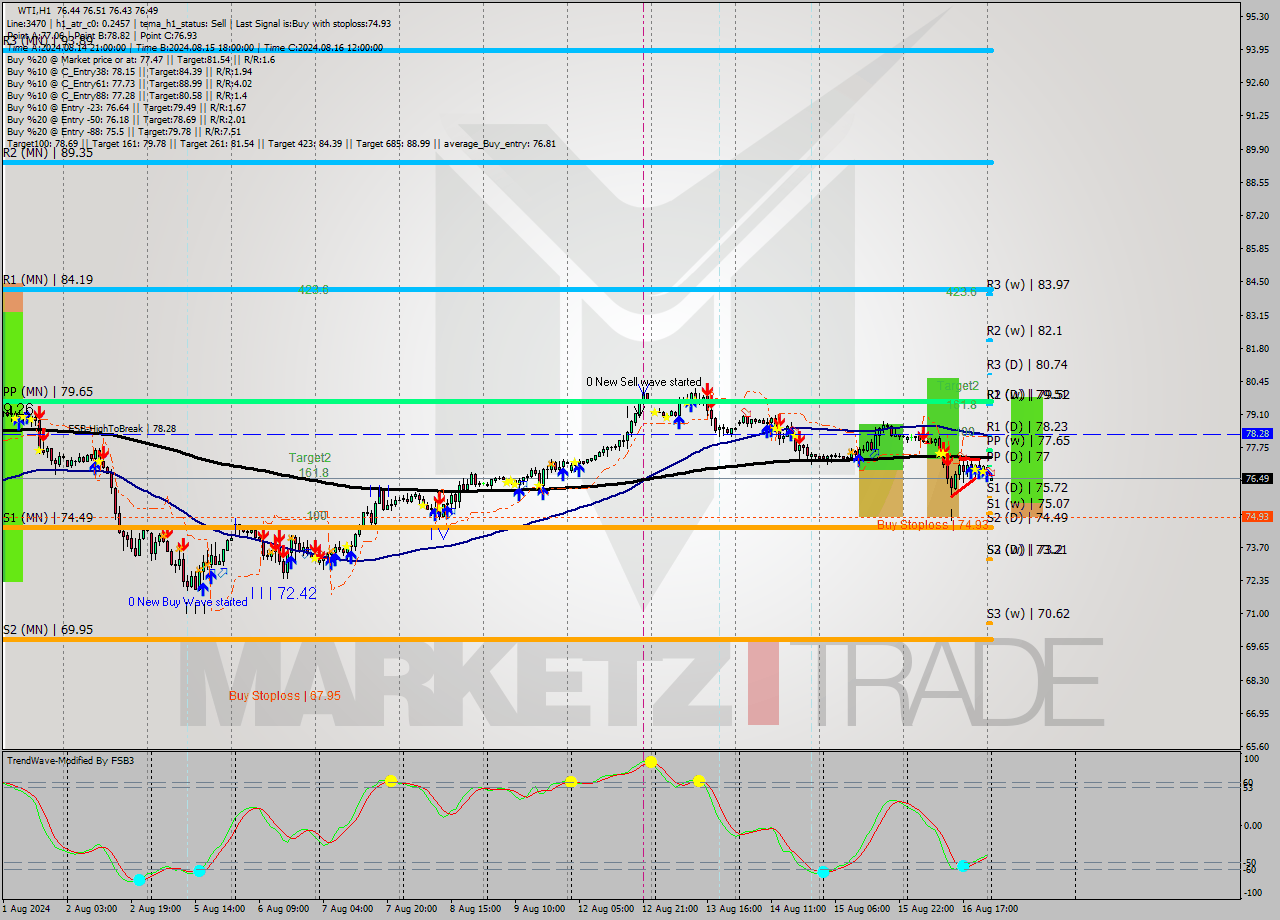The image size is (1280, 920).
Task: Click the highest yellow dot on oscillator peak
Action: click(651, 762)
